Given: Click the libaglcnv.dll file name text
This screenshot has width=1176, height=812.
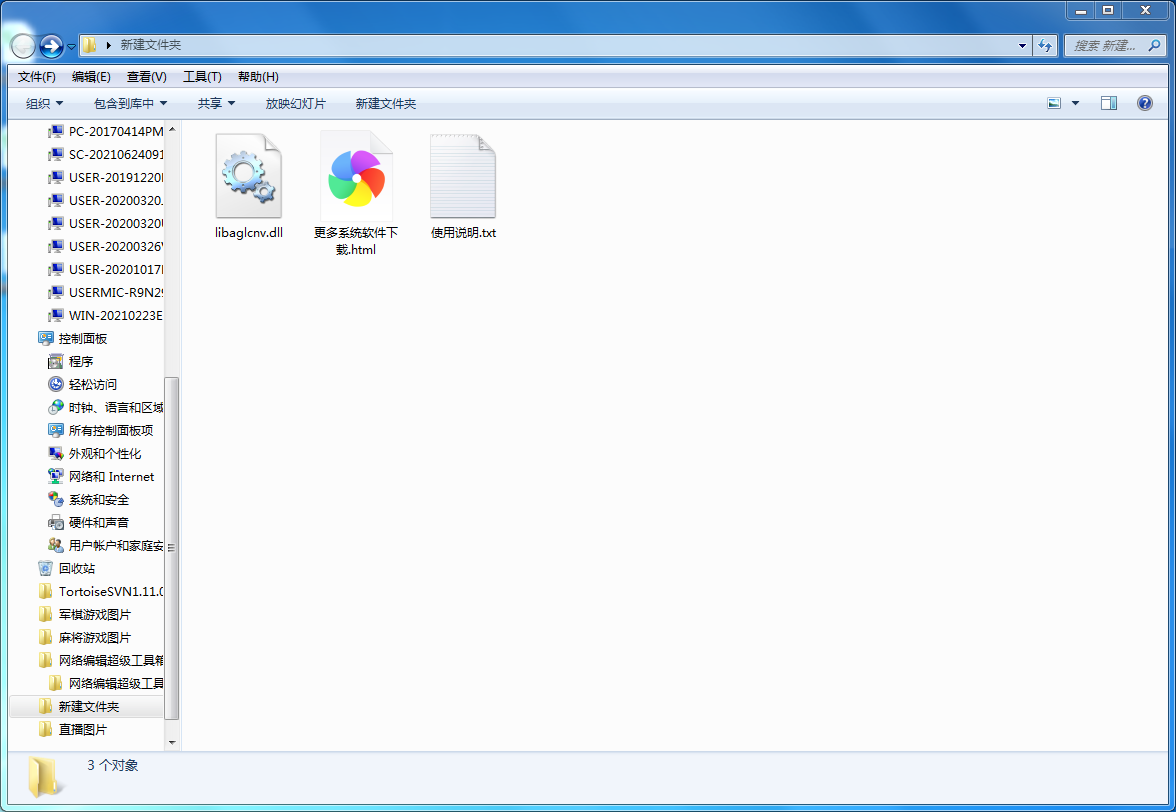Looking at the screenshot, I should pyautogui.click(x=249, y=232).
